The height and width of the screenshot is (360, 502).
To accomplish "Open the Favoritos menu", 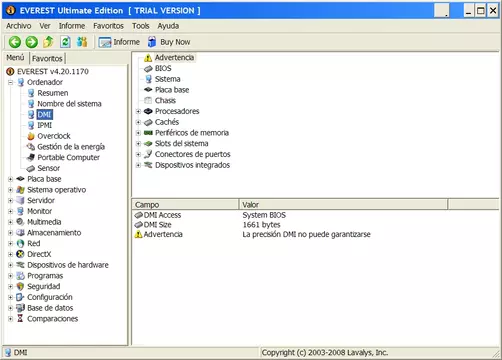I will pos(108,26).
